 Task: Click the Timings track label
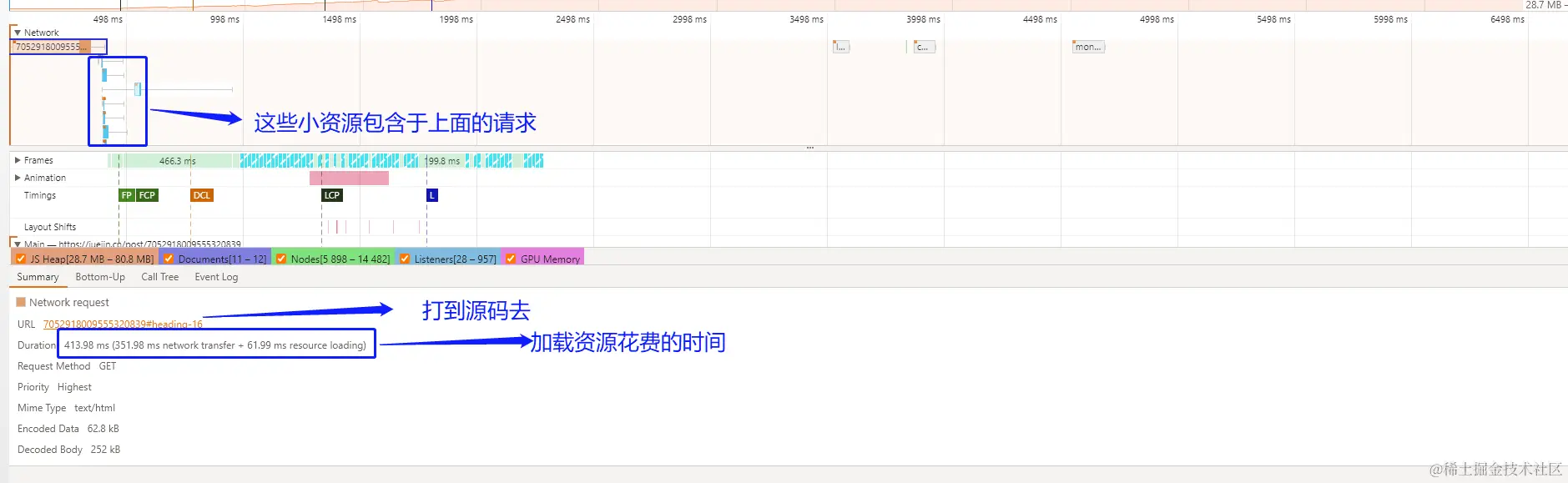[x=40, y=195]
